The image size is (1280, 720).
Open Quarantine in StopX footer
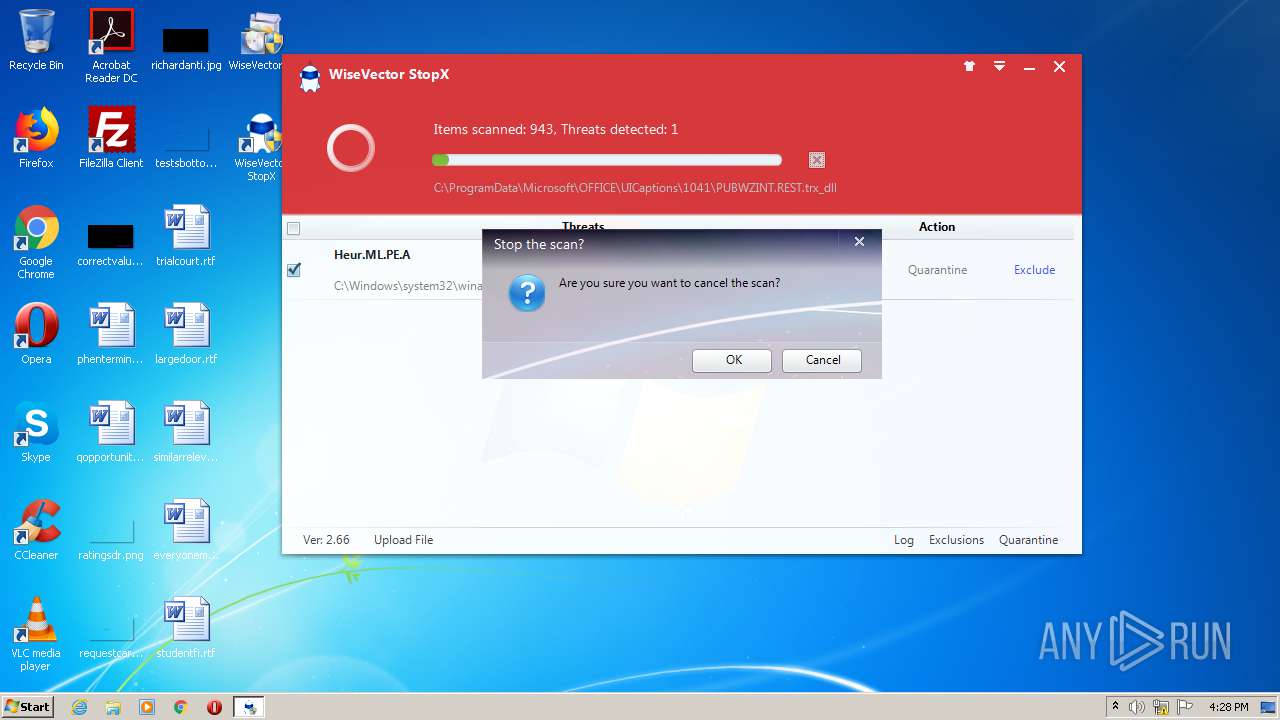pos(1028,540)
